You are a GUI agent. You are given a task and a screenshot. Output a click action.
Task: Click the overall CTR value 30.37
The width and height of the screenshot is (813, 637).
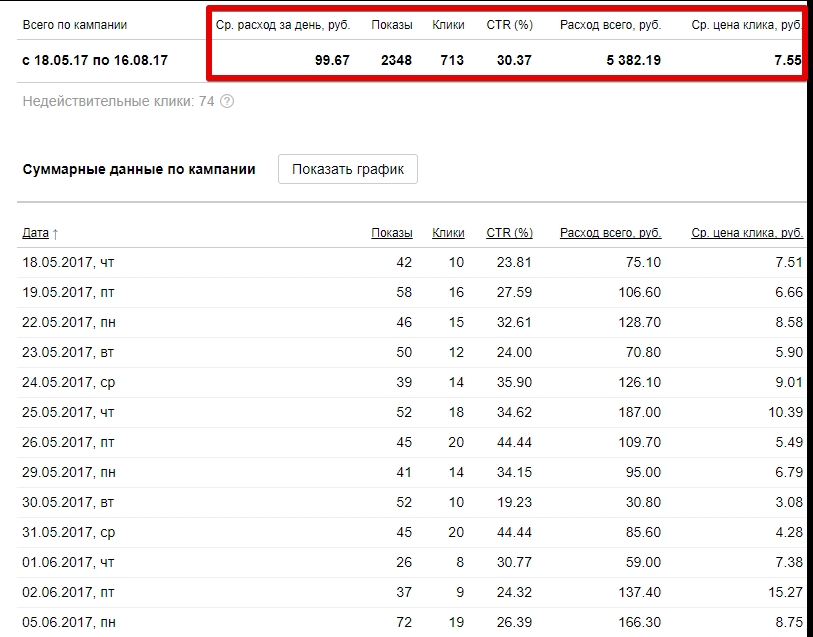(x=514, y=61)
